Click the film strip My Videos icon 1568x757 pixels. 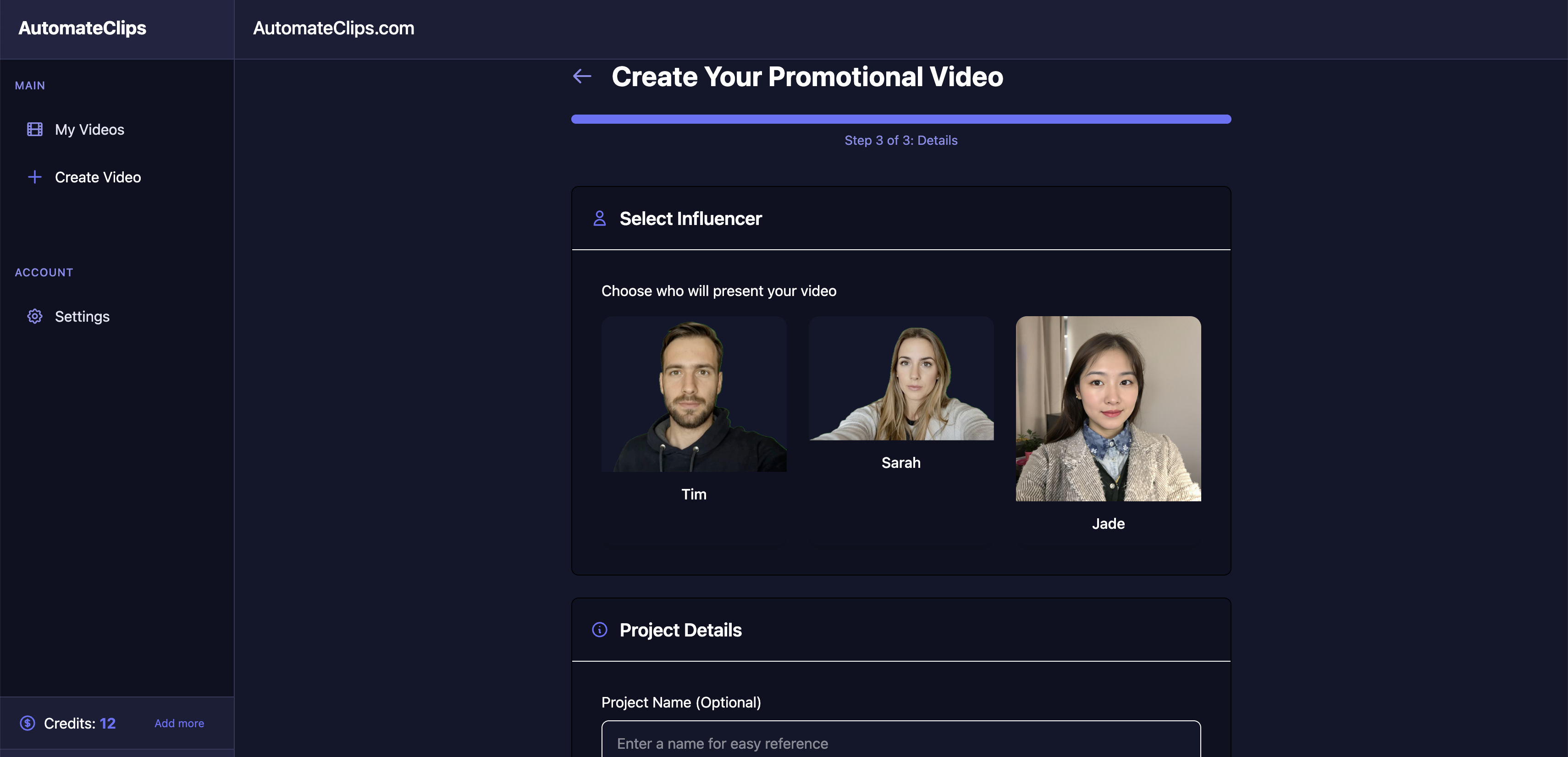click(35, 130)
